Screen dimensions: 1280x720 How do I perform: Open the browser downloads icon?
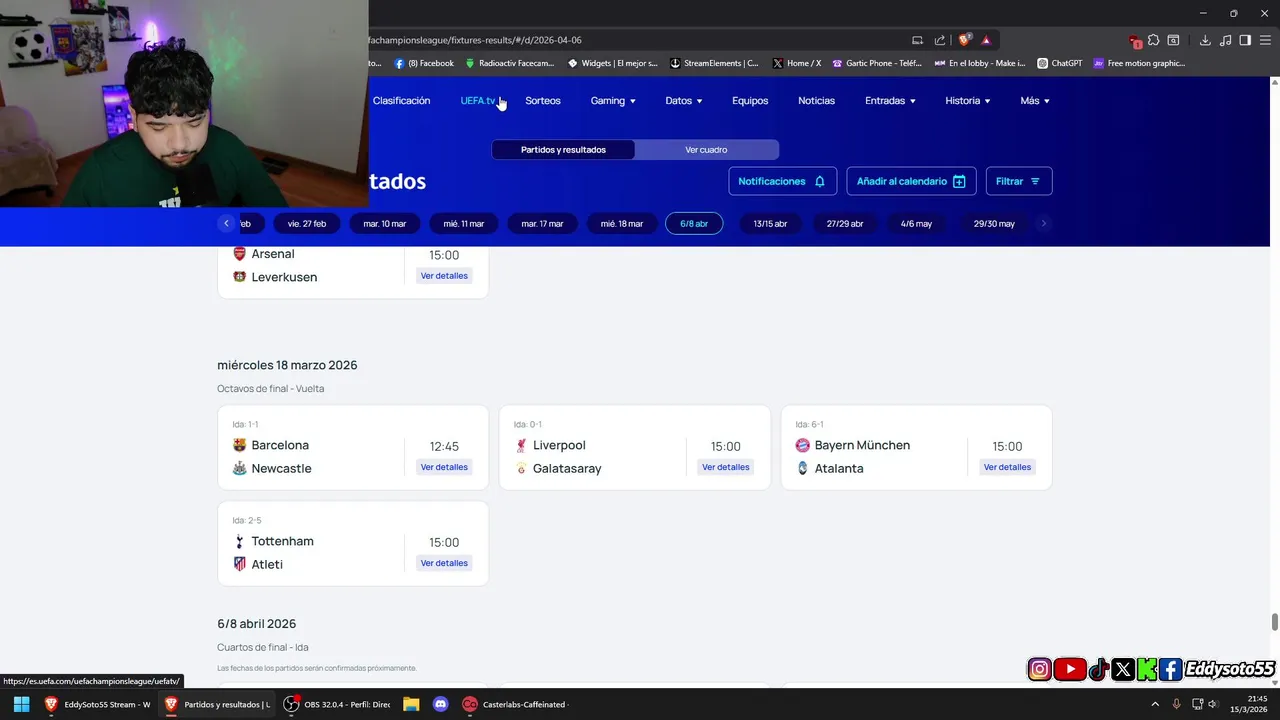[x=1205, y=40]
